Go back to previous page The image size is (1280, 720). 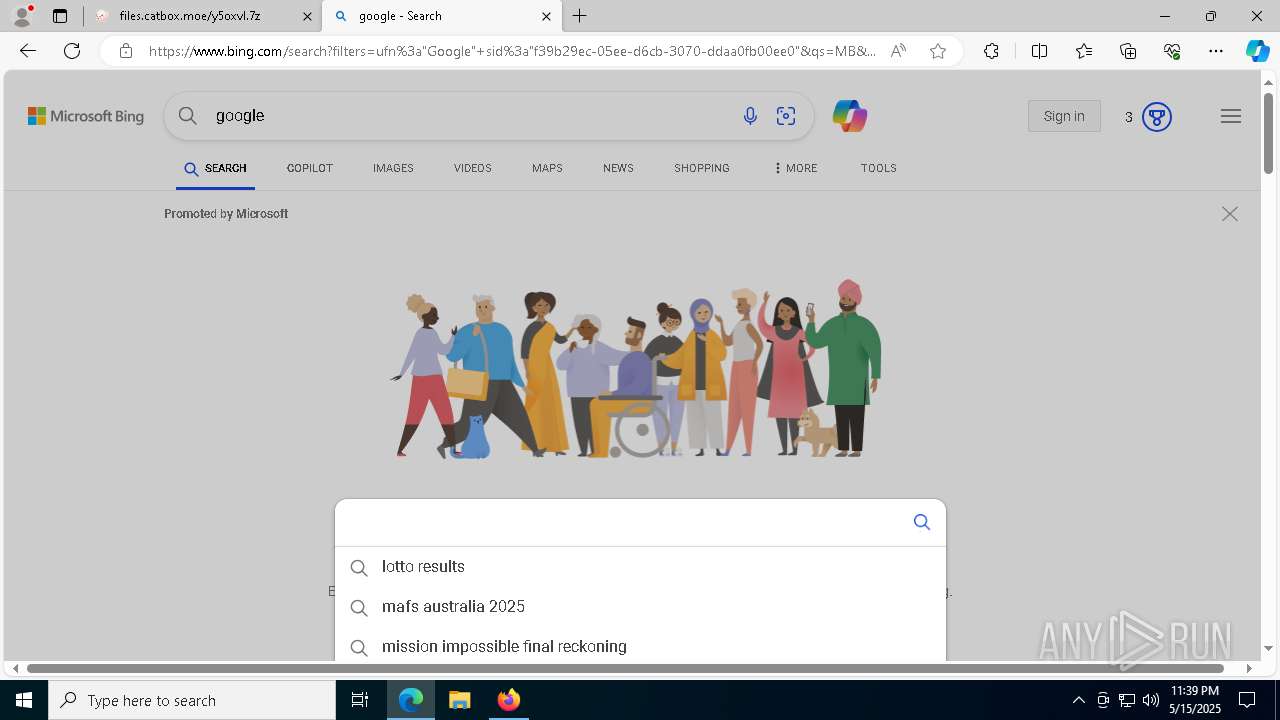(28, 51)
